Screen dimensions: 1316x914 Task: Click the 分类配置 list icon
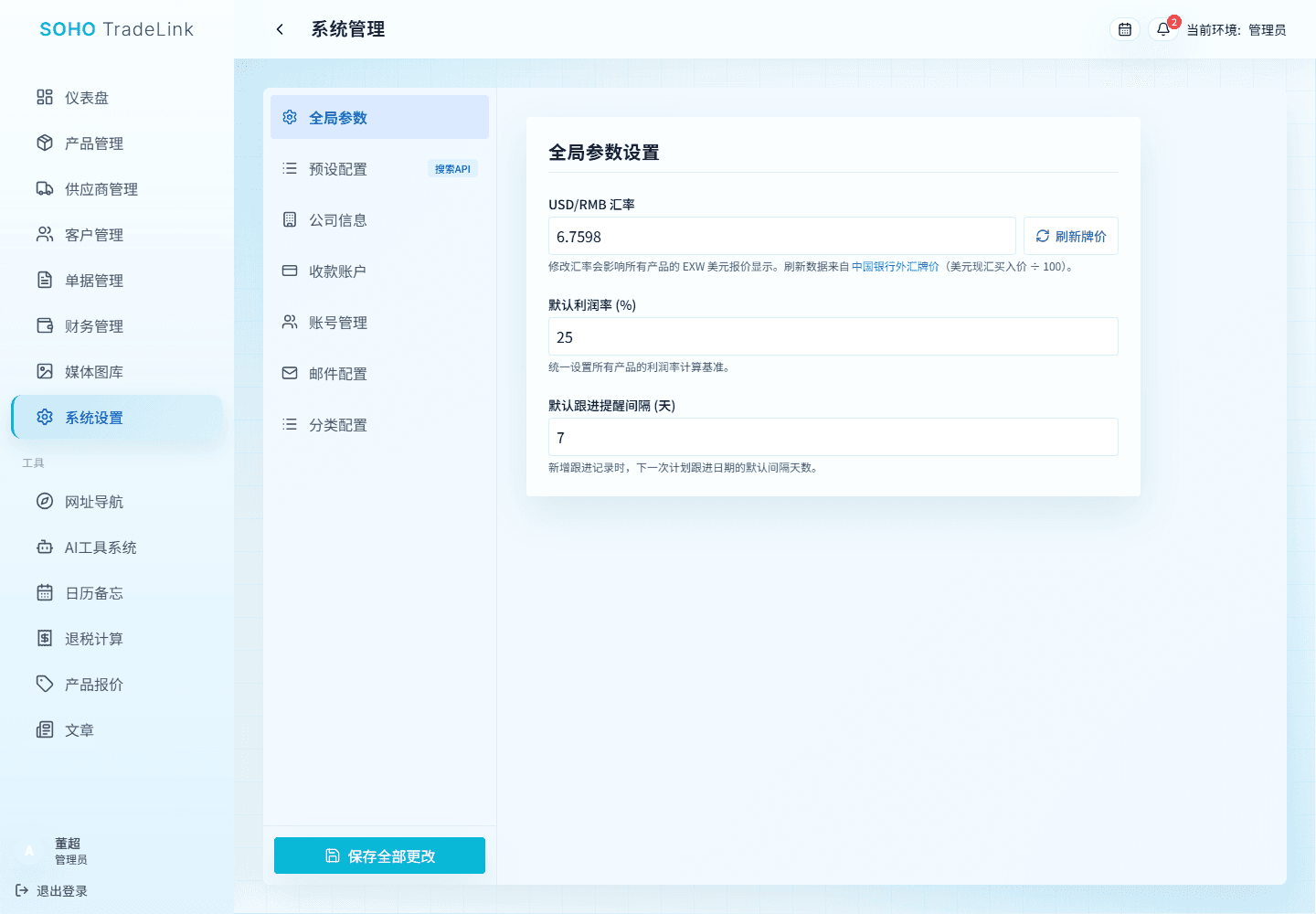[290, 424]
